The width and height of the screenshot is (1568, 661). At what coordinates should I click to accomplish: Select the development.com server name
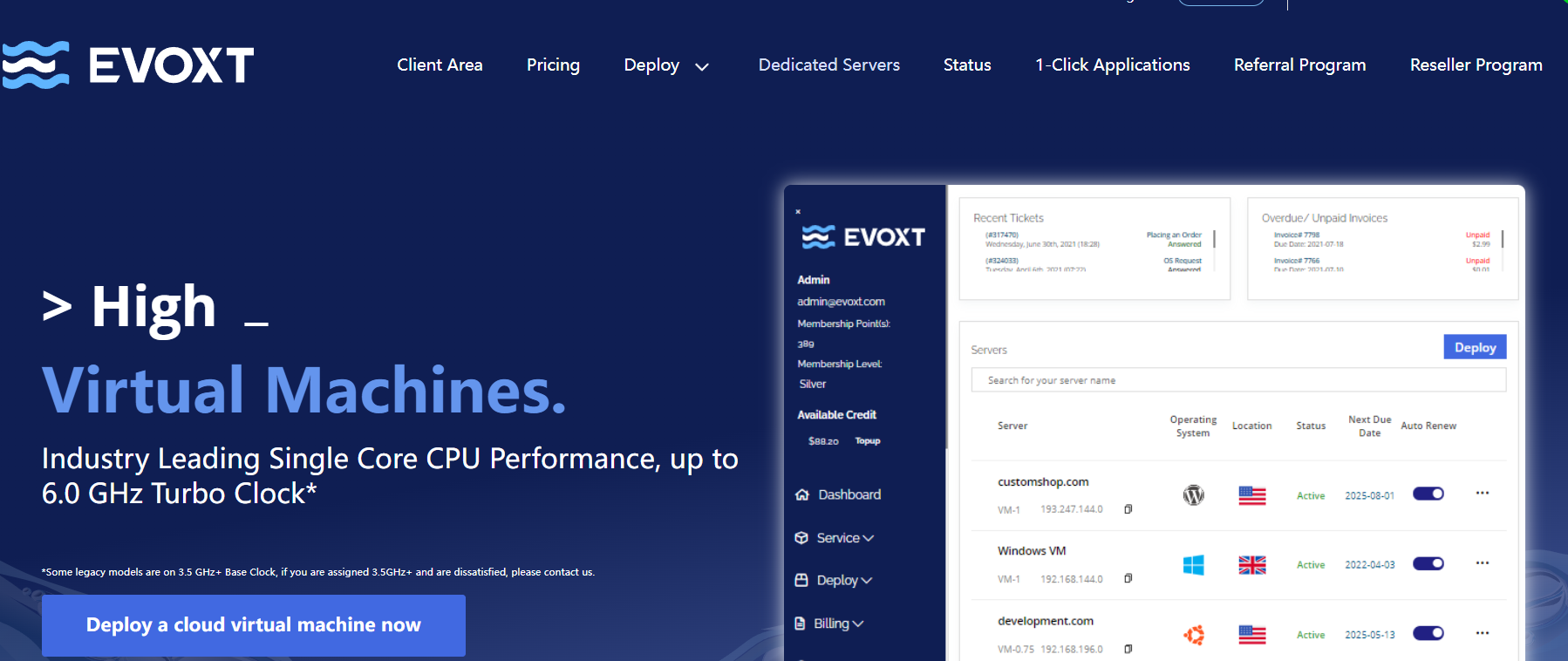[1046, 621]
